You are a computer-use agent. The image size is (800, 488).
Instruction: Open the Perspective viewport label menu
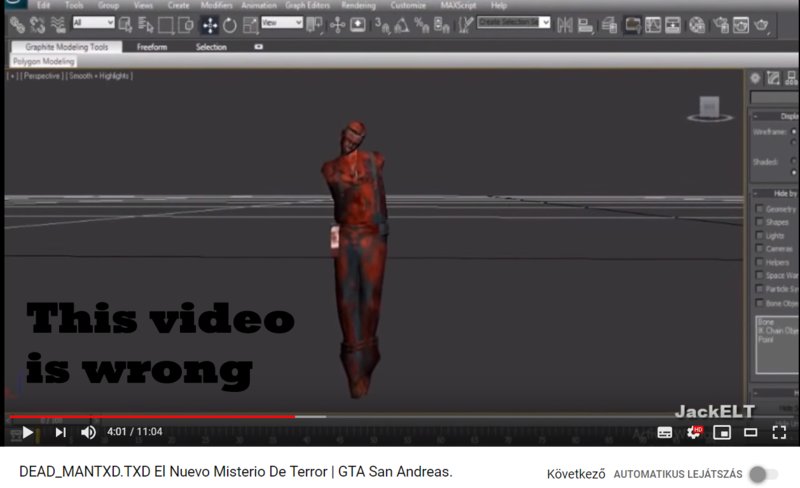pyautogui.click(x=41, y=76)
